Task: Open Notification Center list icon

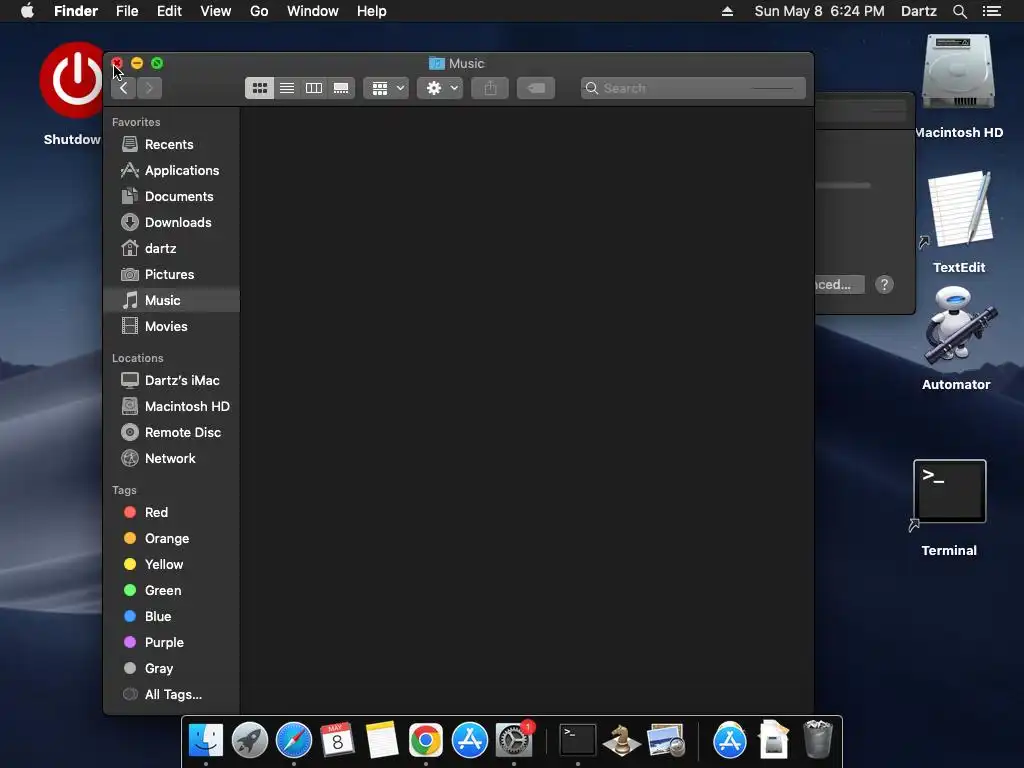Action: [x=992, y=11]
